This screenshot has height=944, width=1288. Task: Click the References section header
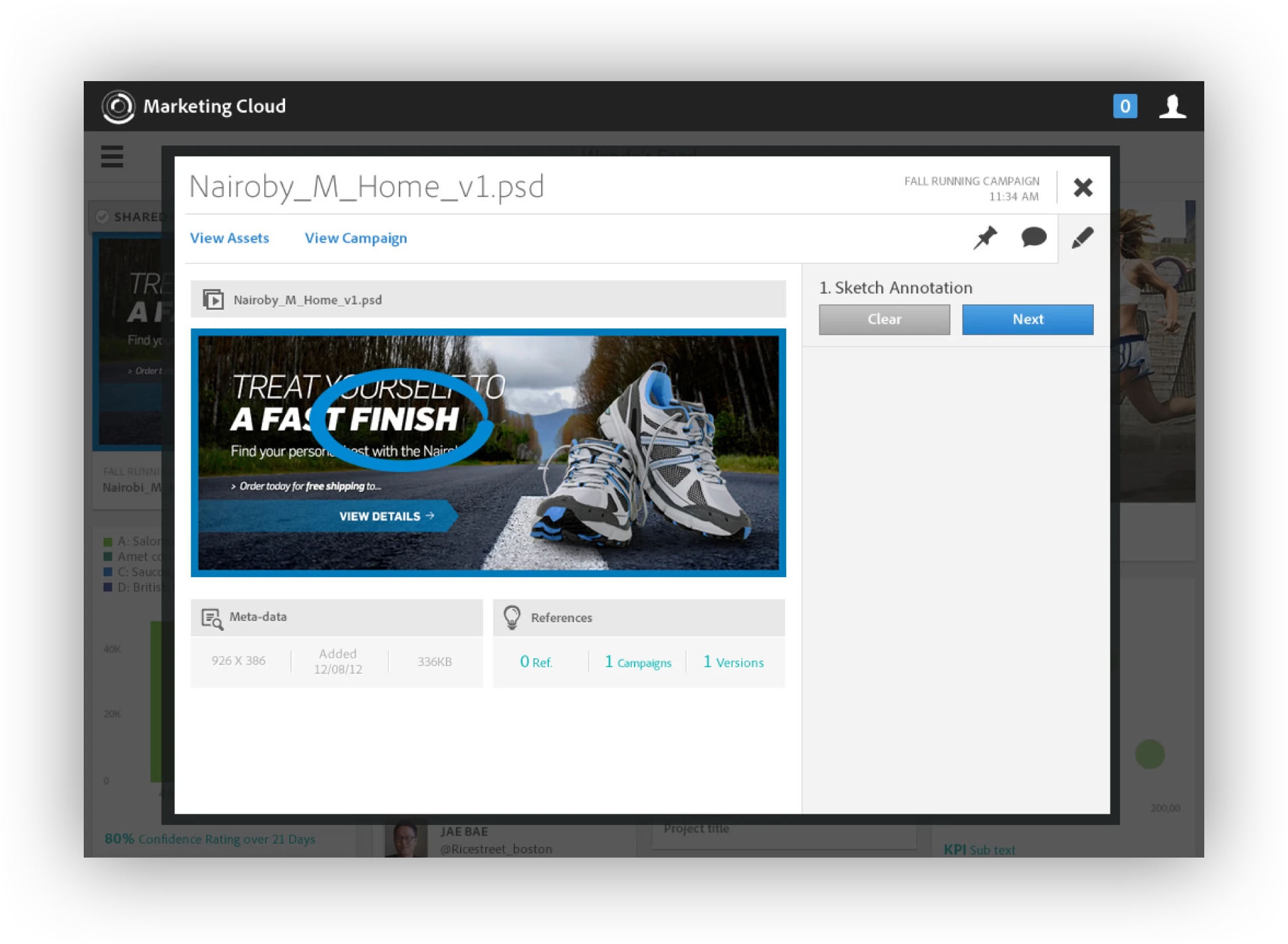pos(639,618)
